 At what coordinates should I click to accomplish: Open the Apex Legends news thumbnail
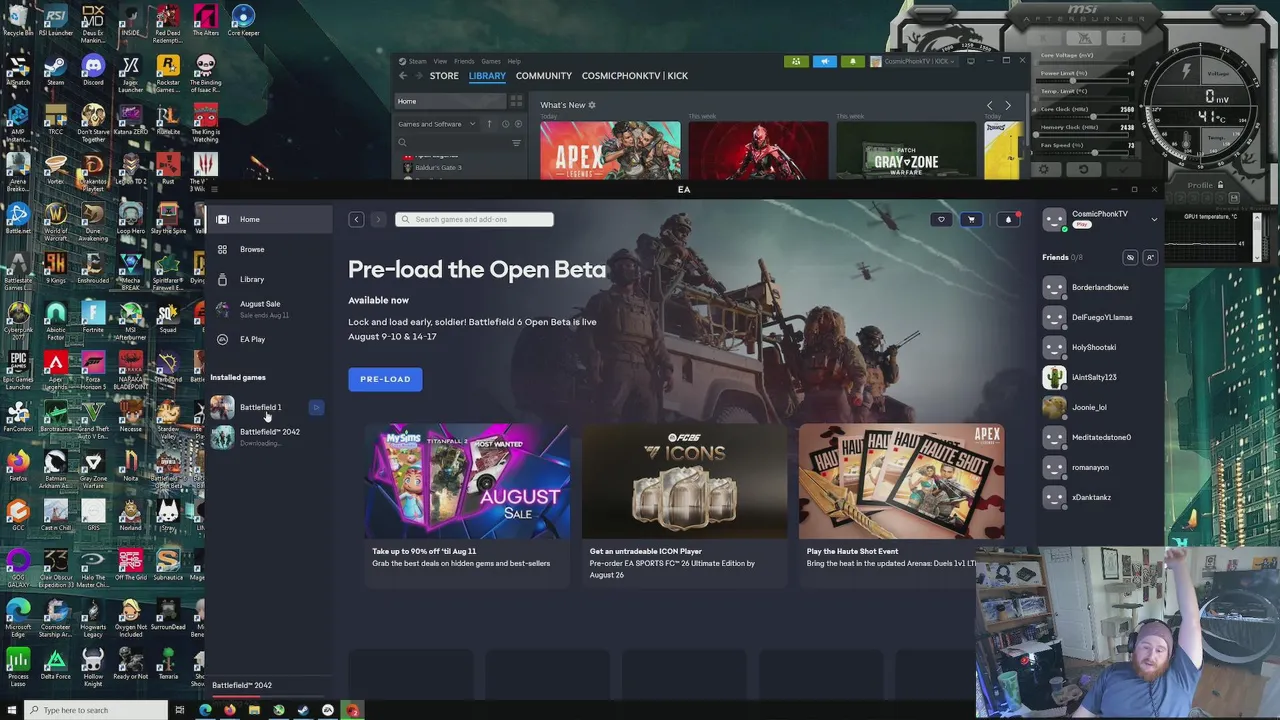click(x=610, y=150)
